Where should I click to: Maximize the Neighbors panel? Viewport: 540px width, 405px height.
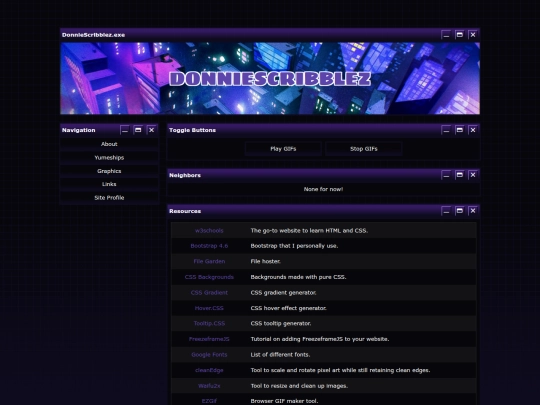(x=459, y=175)
